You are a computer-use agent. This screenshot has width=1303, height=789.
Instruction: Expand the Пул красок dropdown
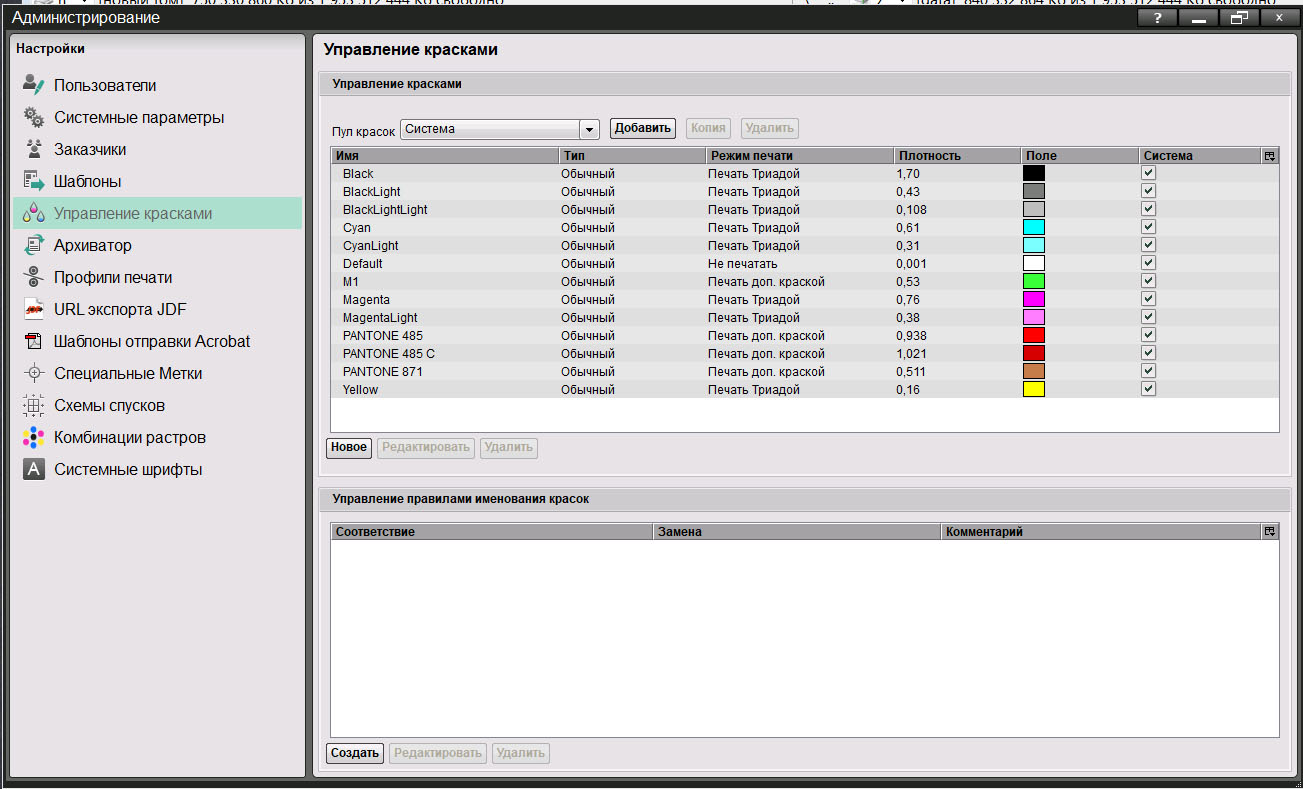point(589,129)
